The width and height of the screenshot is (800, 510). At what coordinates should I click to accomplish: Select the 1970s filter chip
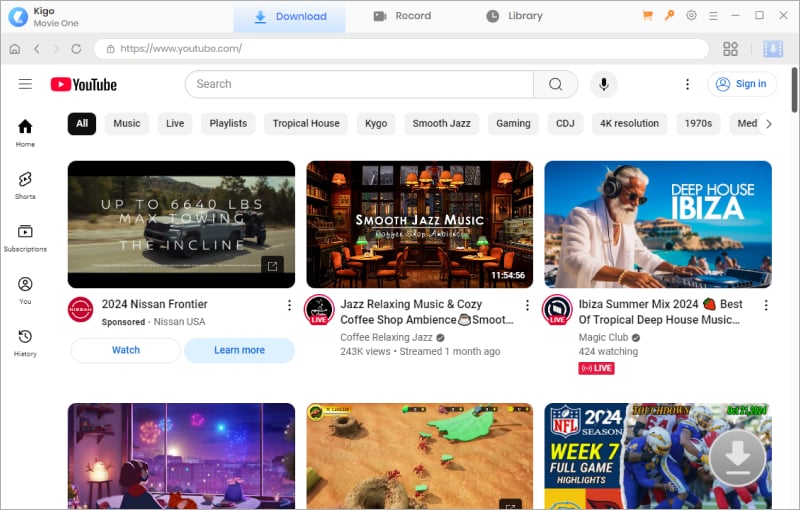[x=698, y=123]
